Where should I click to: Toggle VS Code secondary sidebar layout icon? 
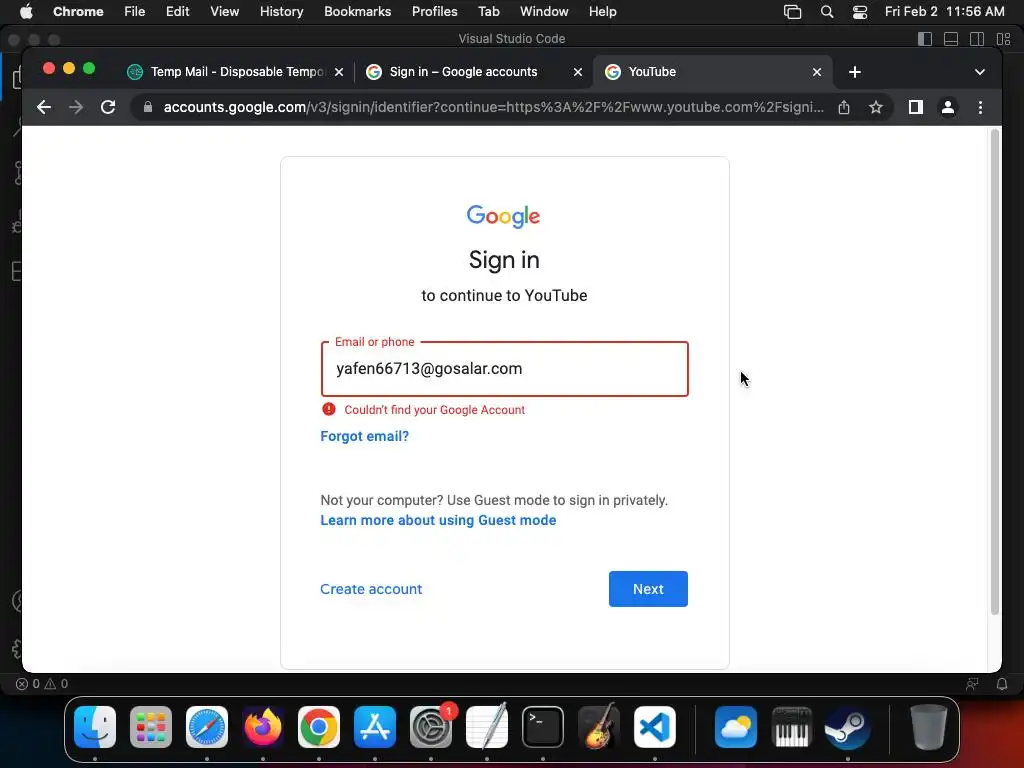977,39
